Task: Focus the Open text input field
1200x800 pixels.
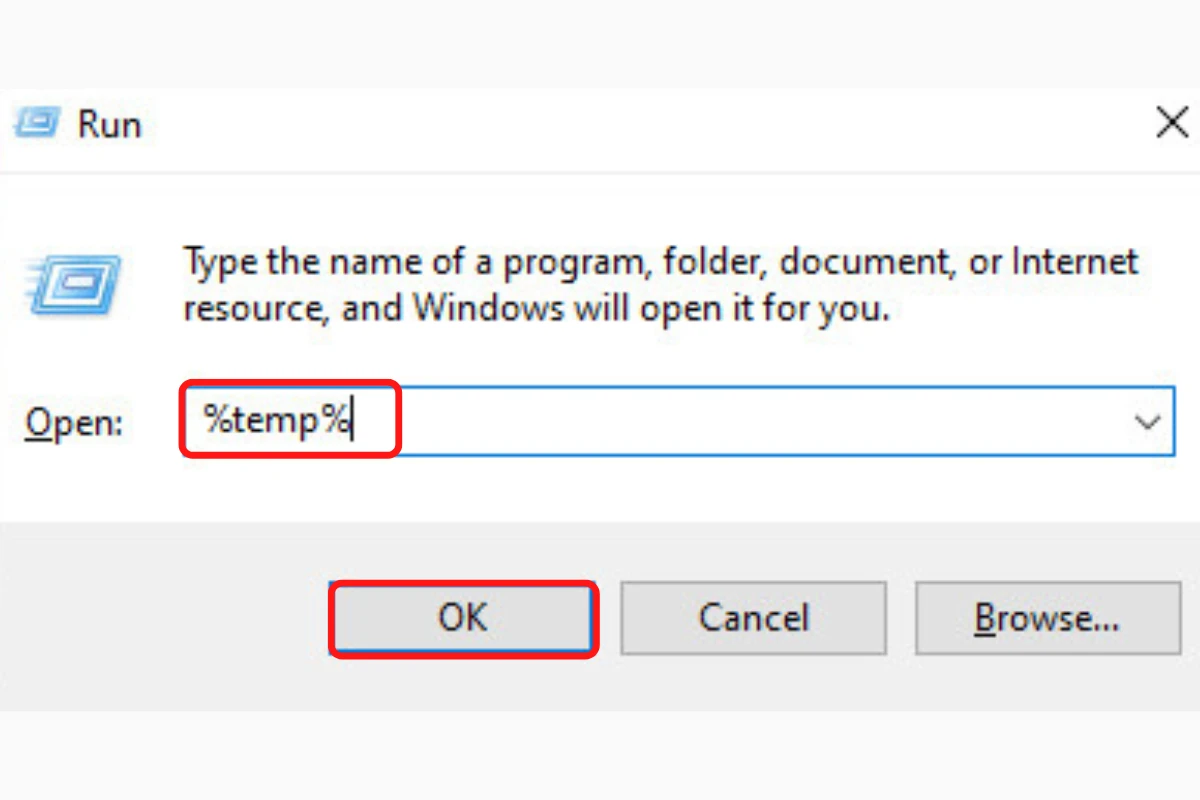Action: pyautogui.click(x=677, y=422)
